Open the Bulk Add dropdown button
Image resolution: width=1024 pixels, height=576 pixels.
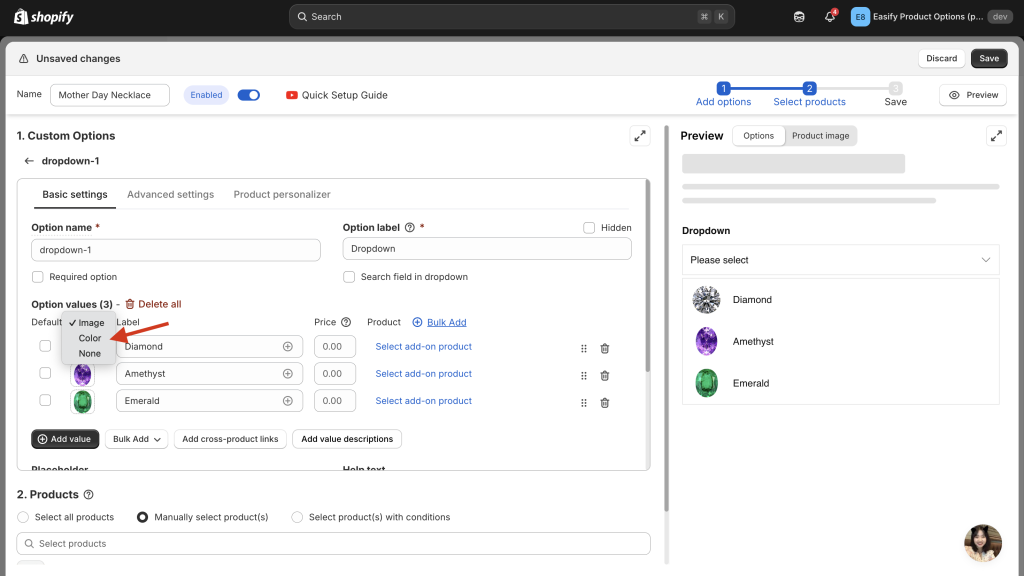click(x=137, y=439)
